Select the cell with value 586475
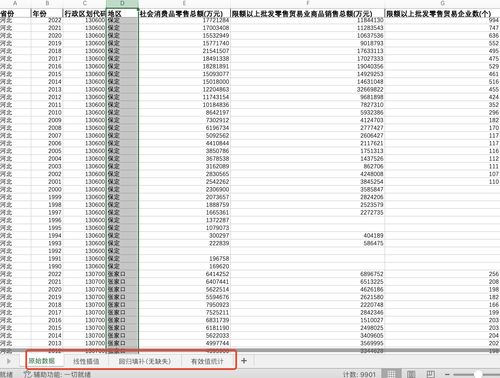The height and width of the screenshot is (378, 500). (307, 243)
